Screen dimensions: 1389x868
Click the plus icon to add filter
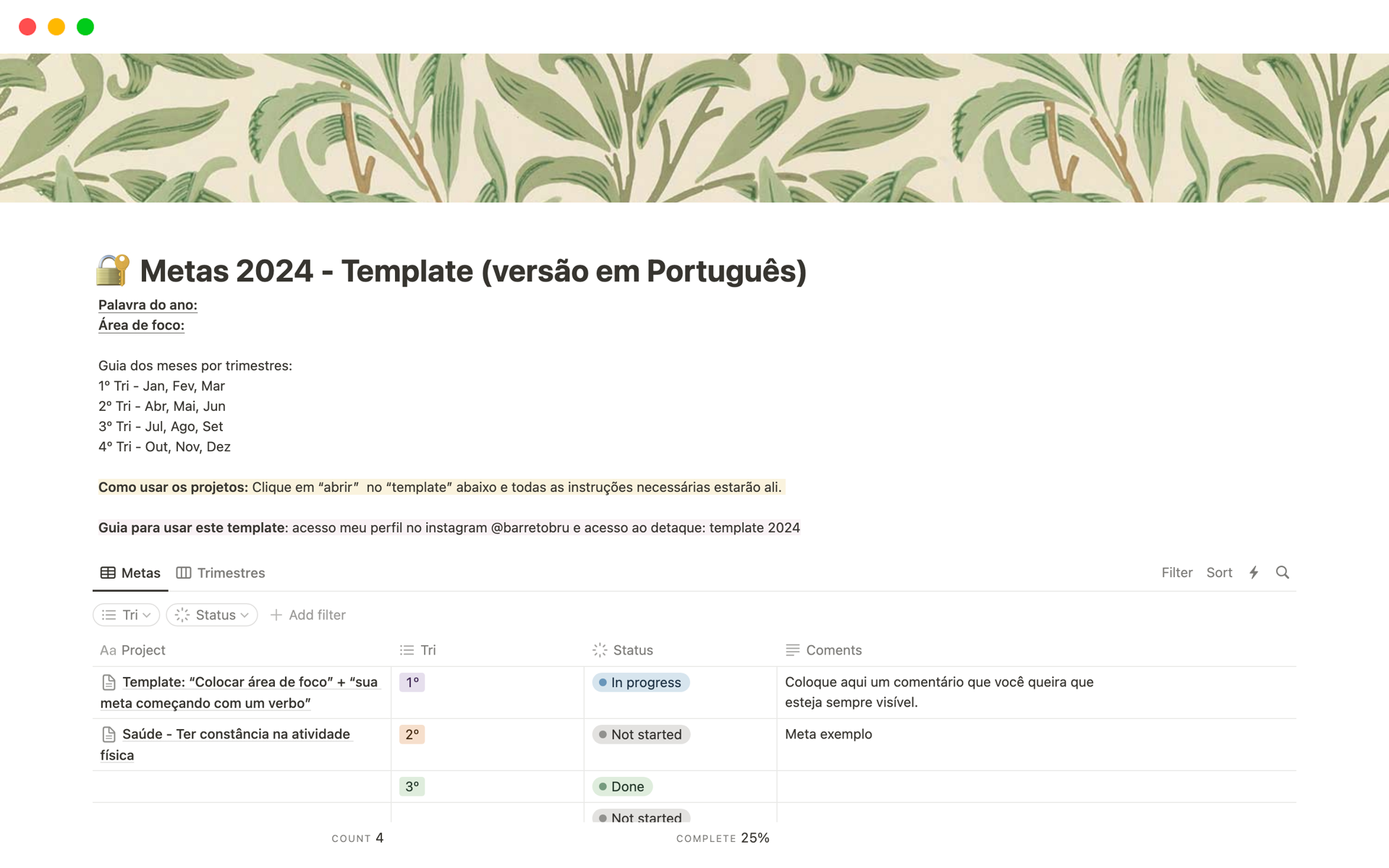(x=276, y=615)
